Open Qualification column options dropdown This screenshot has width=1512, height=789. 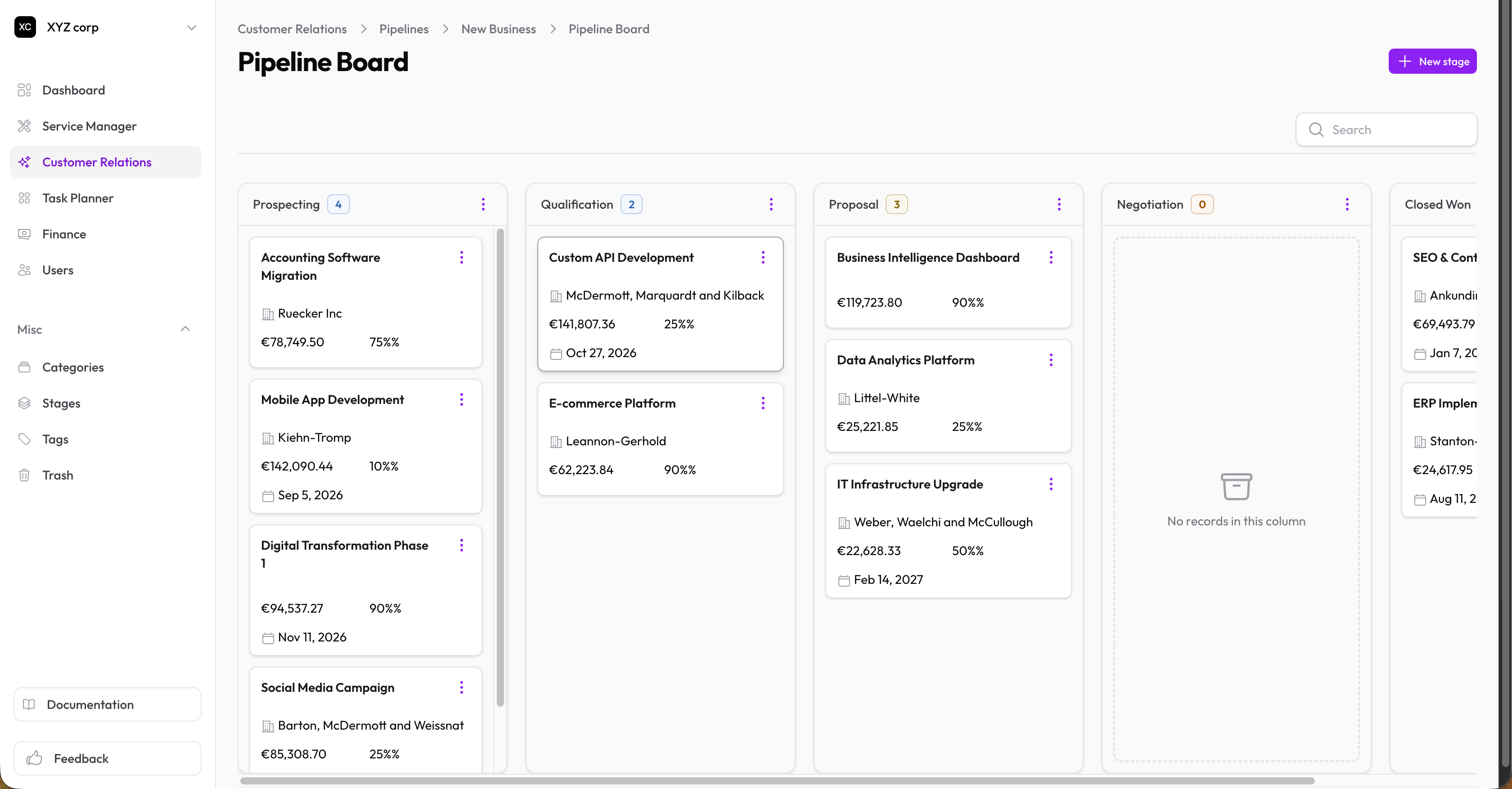click(x=771, y=204)
